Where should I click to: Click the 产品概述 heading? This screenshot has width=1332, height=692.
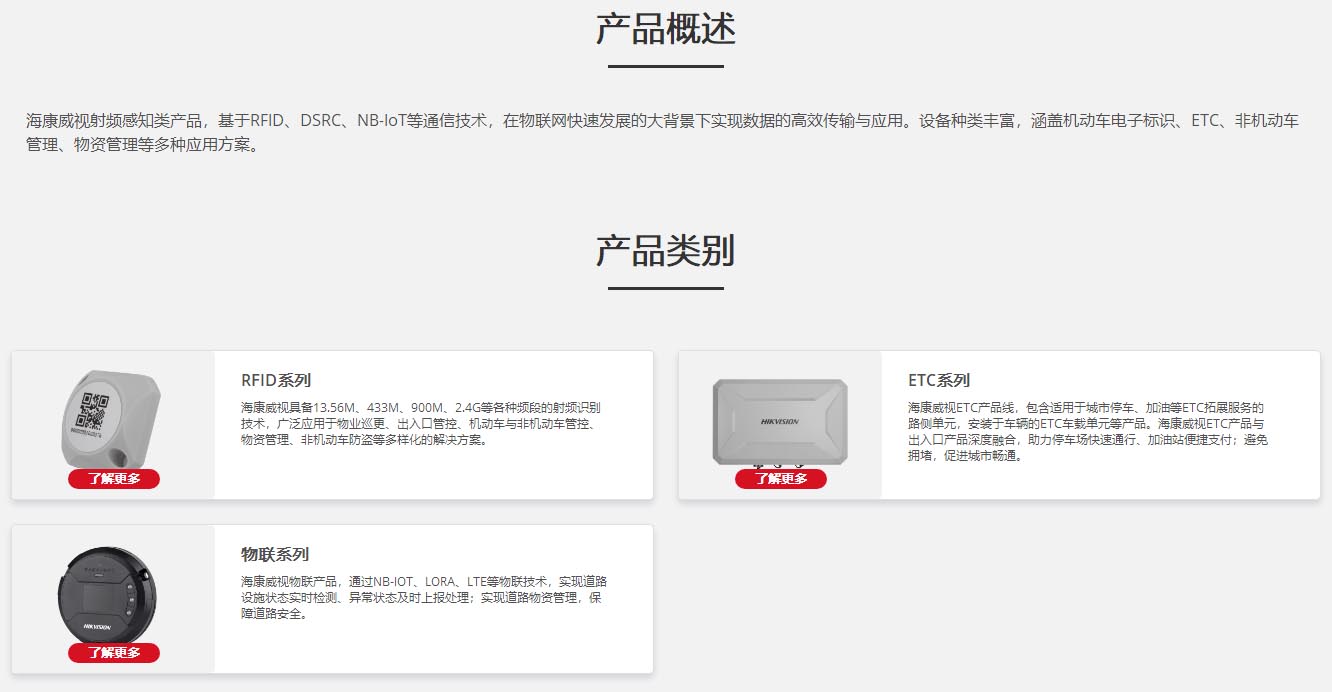click(666, 29)
